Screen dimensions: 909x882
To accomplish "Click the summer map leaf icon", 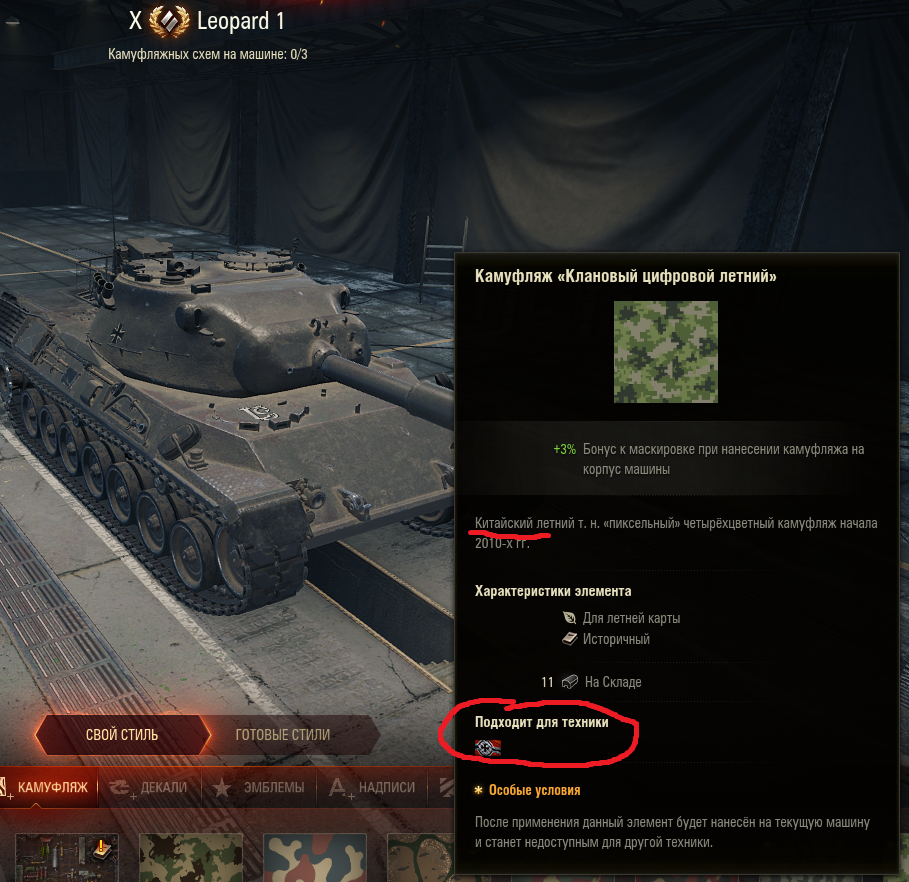I will click(x=569, y=618).
